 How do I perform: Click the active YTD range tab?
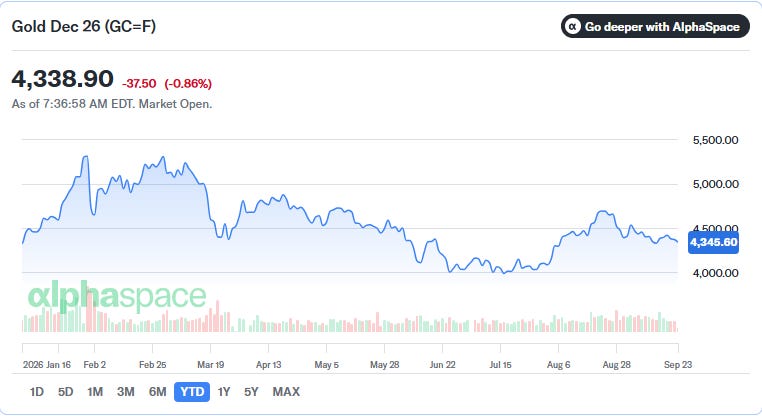point(192,392)
